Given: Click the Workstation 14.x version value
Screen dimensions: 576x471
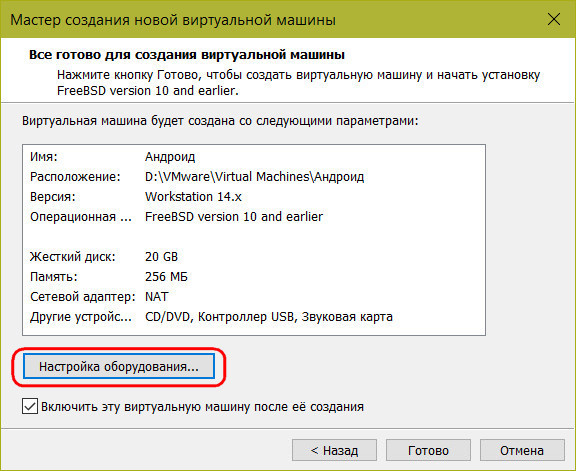Looking at the screenshot, I should click(193, 197).
